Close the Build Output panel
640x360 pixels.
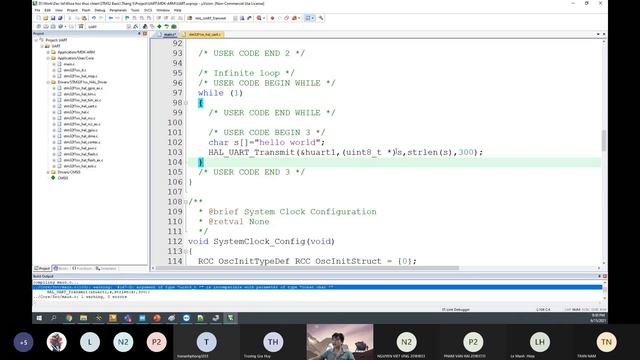(604, 276)
